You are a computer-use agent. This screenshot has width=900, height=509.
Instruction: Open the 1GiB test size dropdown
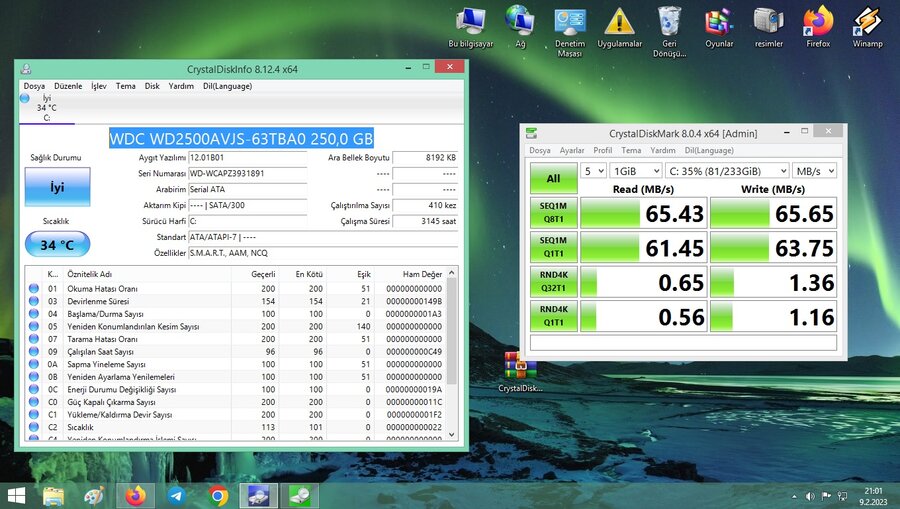point(636,171)
